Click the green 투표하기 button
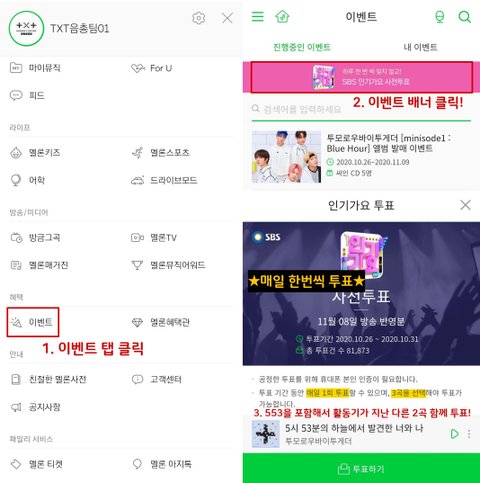Viewport: 480px width, 483px height. 361,468
